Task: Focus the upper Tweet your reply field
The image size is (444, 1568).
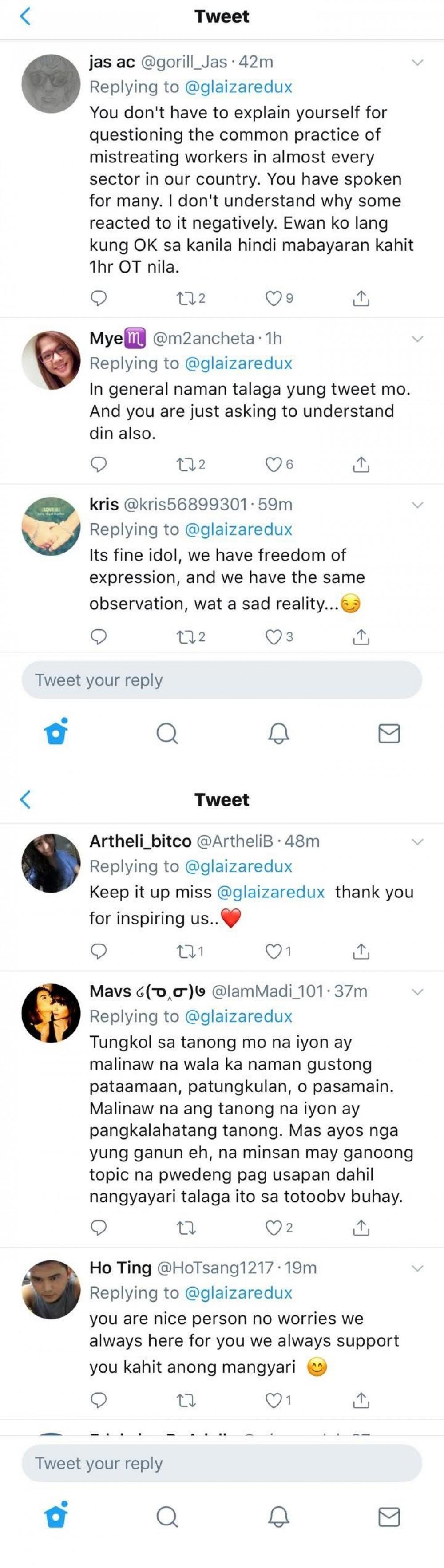Action: tap(222, 680)
